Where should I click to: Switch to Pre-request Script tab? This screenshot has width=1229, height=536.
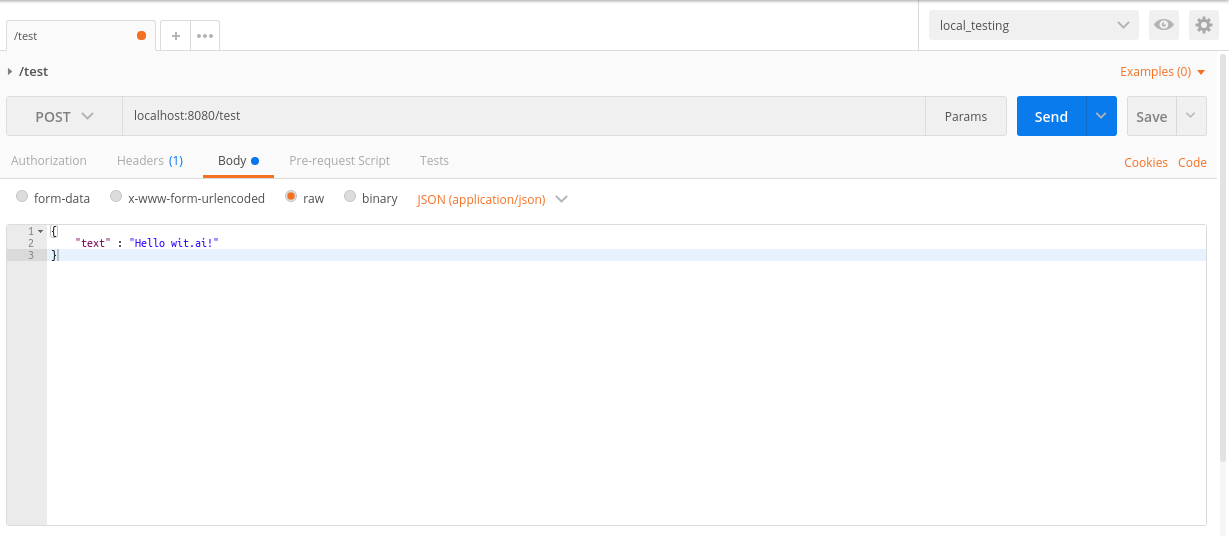click(339, 160)
